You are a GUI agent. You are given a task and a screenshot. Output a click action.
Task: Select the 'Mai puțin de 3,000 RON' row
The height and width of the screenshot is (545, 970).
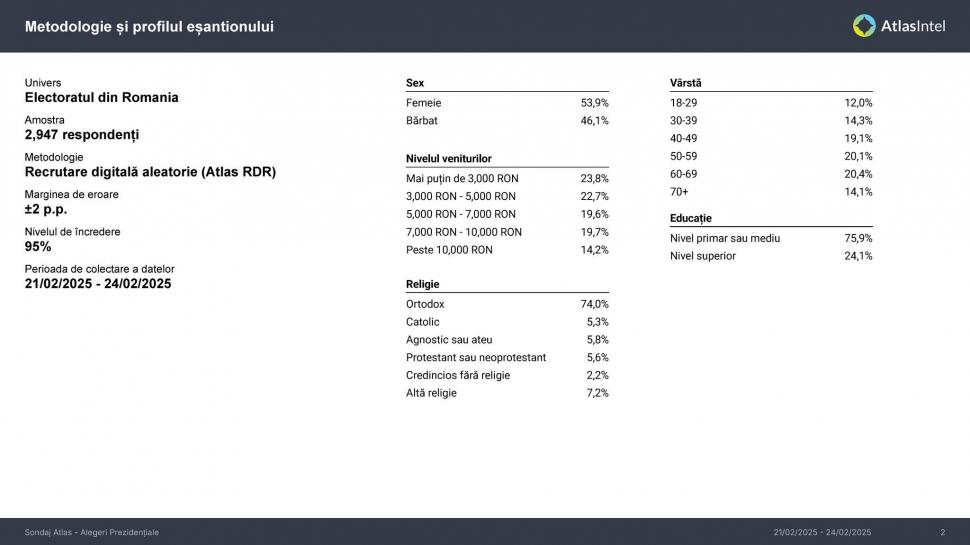click(x=462, y=179)
